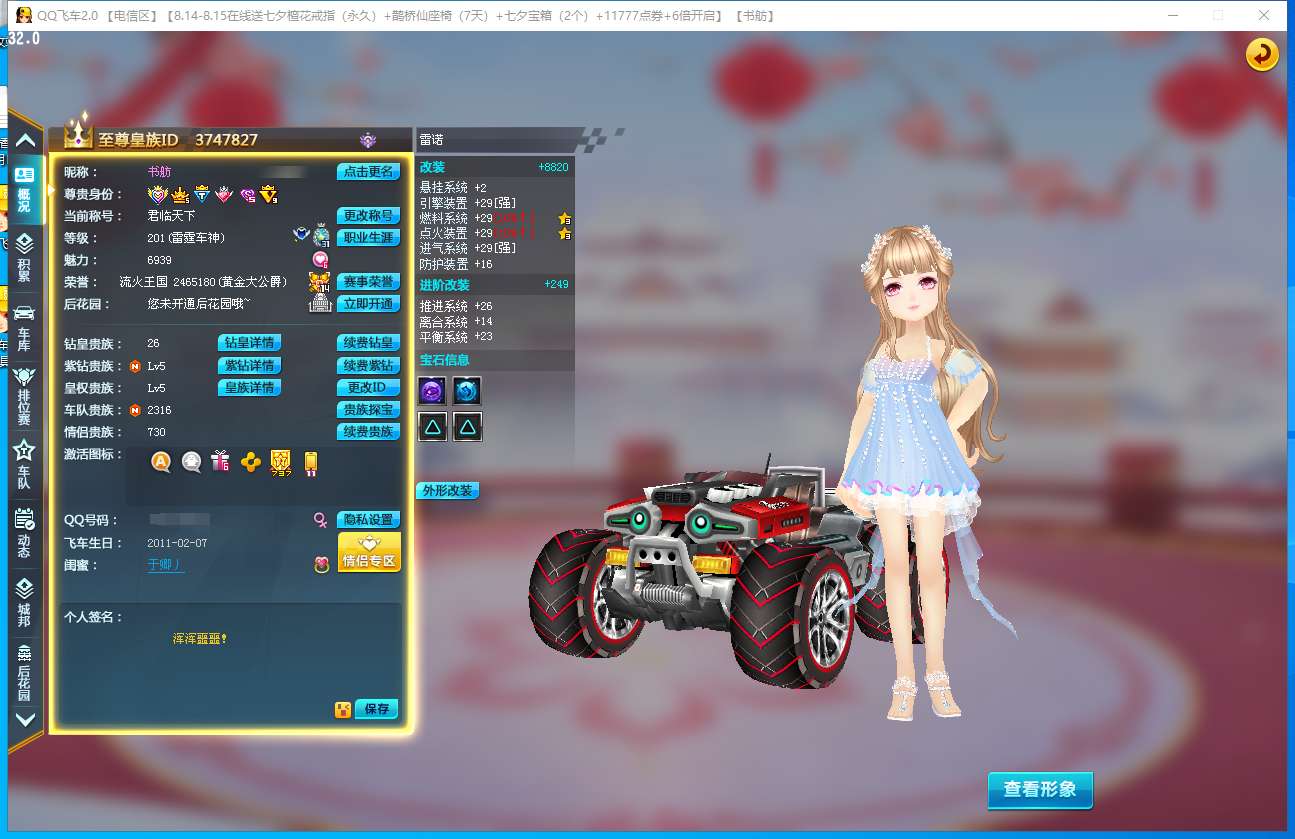
Task: View 紫钻详情 details
Action: pos(249,365)
